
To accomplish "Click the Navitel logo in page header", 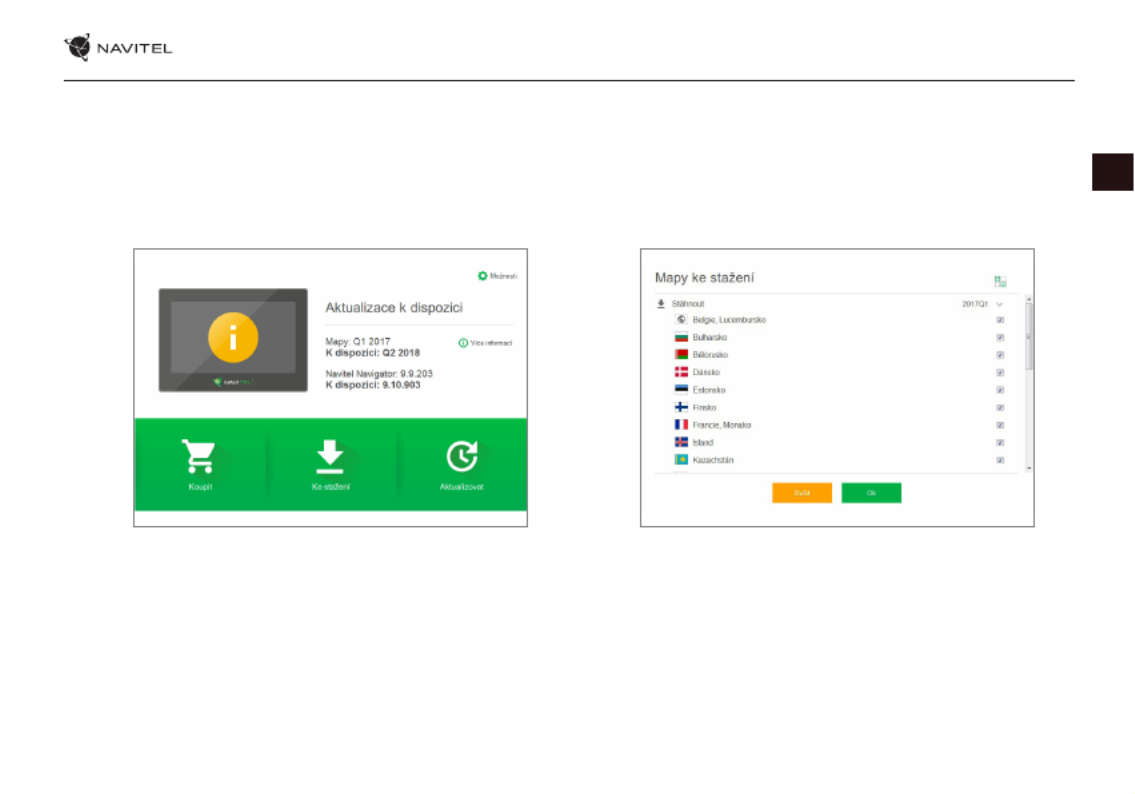I will (x=118, y=47).
